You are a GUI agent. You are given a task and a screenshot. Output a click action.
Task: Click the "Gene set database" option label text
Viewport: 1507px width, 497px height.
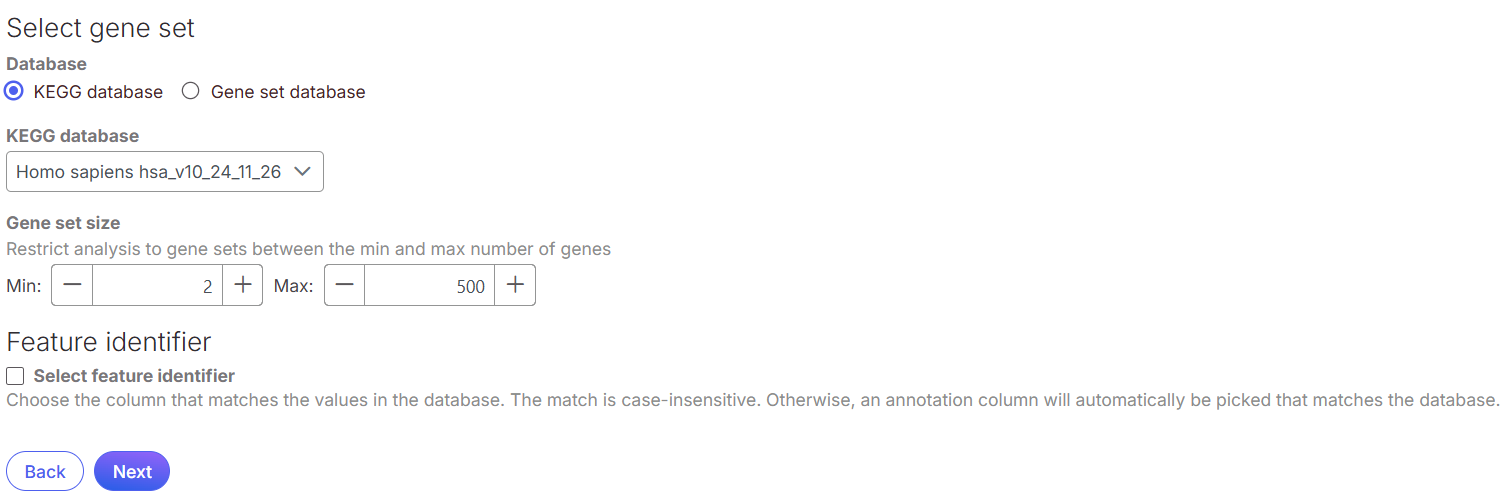[288, 92]
